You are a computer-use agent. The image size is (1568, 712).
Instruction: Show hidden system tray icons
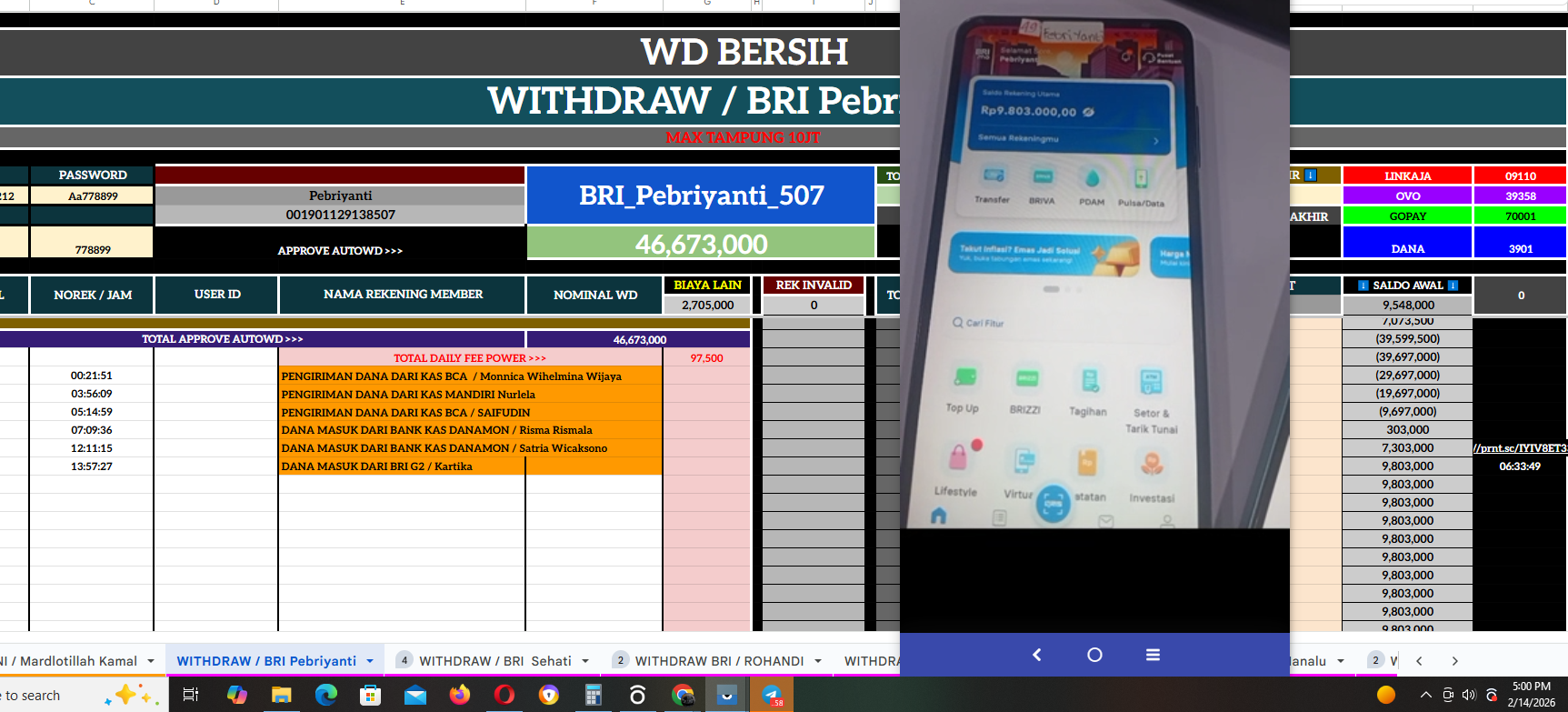[x=1425, y=696]
